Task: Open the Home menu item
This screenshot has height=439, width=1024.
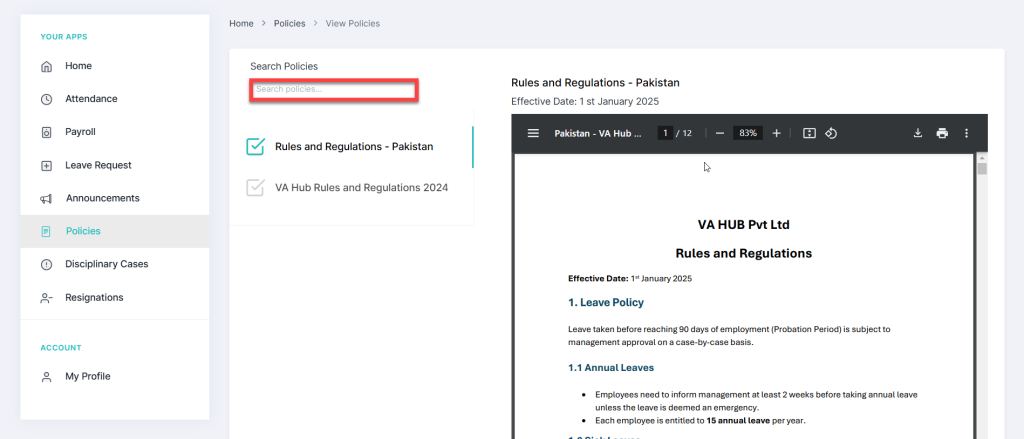Action: [114, 66]
